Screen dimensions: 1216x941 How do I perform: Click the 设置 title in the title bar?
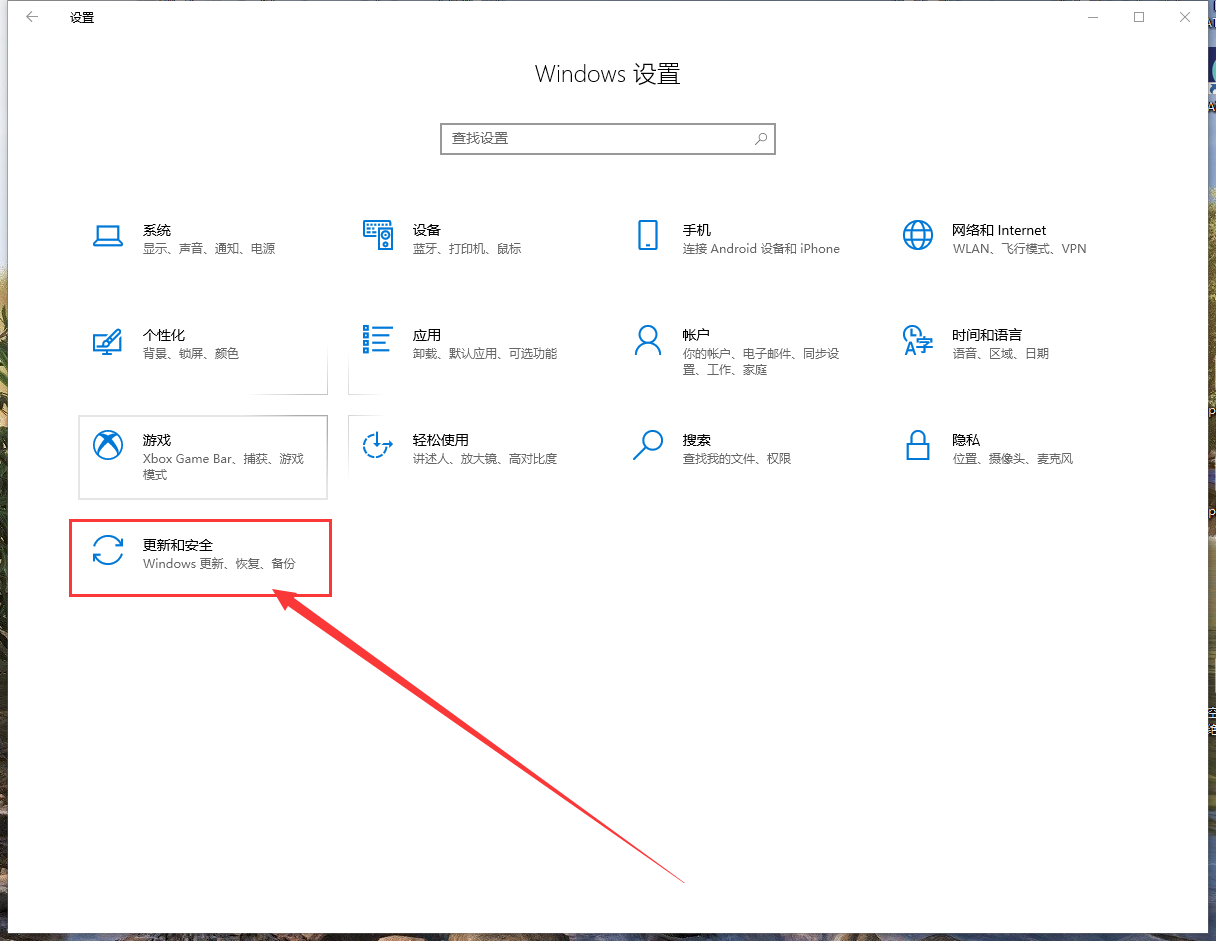81,17
